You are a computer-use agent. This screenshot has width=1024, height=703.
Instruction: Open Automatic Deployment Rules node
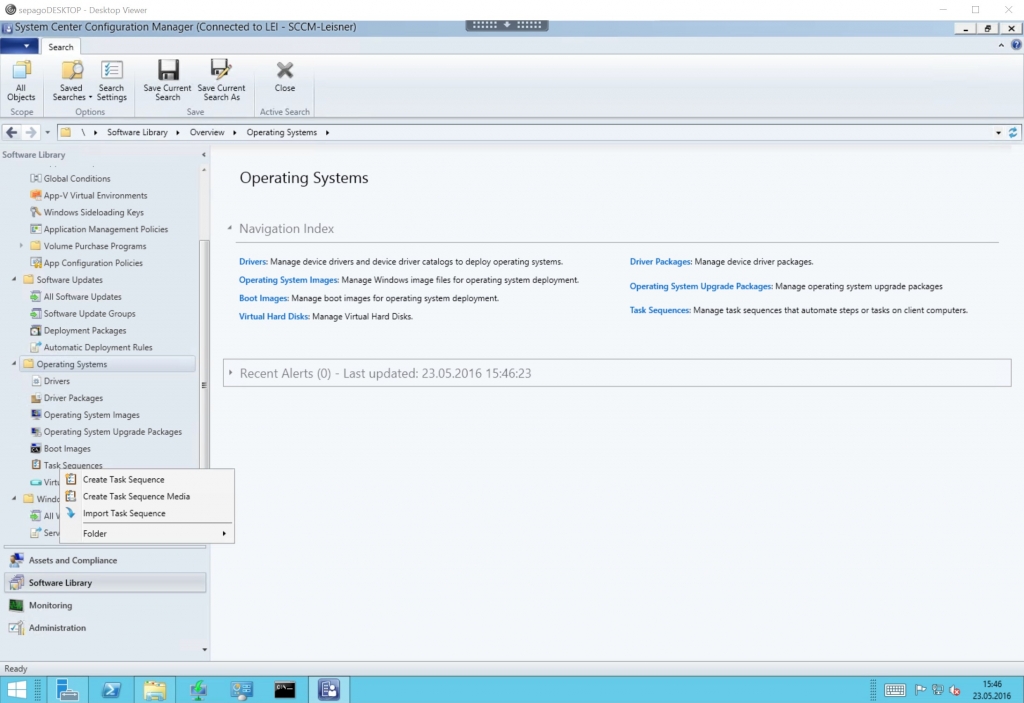tap(98, 348)
